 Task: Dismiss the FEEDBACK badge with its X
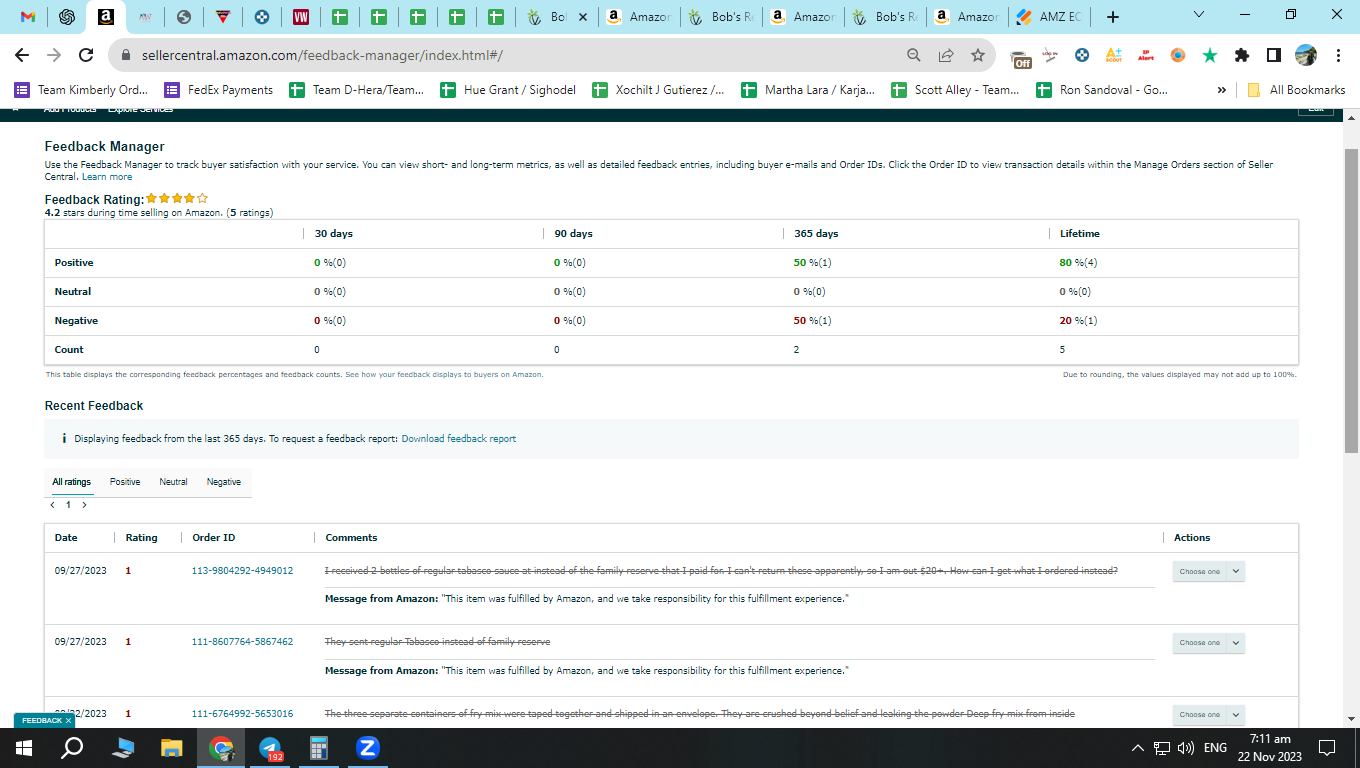pos(68,720)
